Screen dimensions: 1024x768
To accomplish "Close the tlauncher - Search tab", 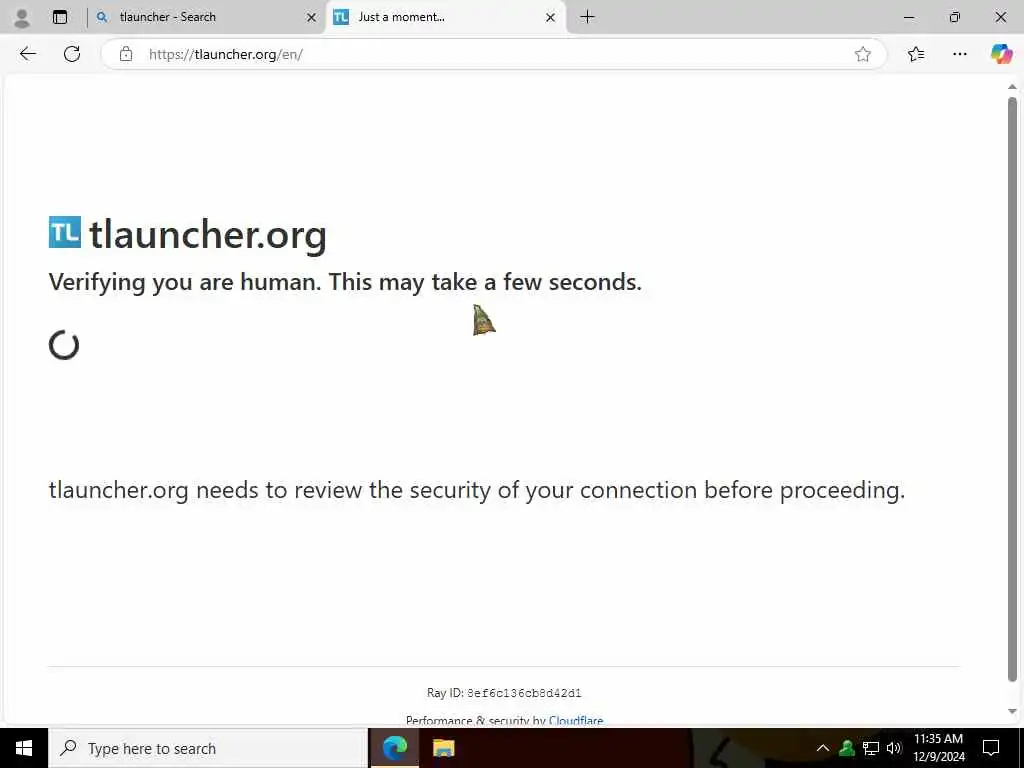I will [312, 18].
